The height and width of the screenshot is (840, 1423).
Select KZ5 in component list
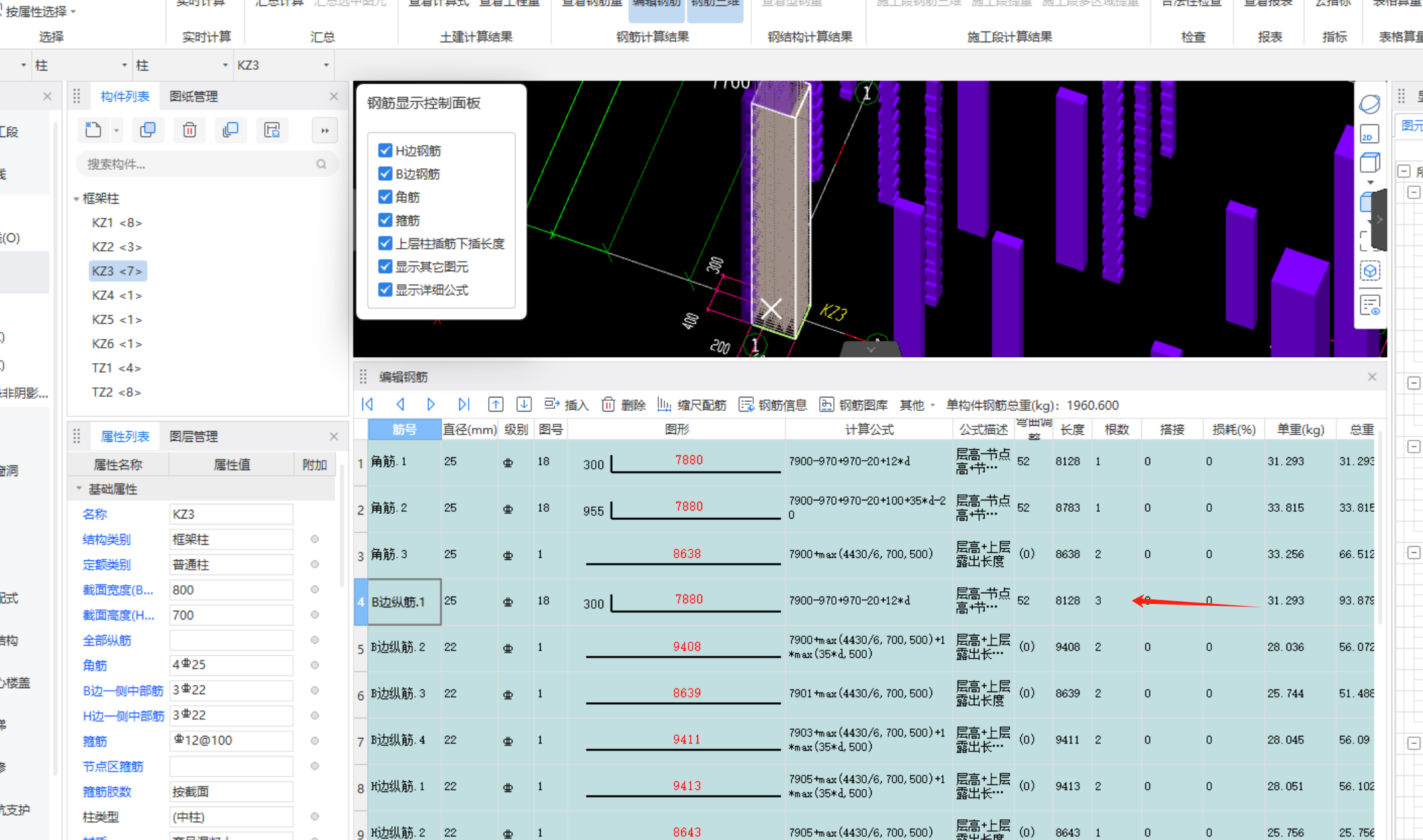pos(116,319)
